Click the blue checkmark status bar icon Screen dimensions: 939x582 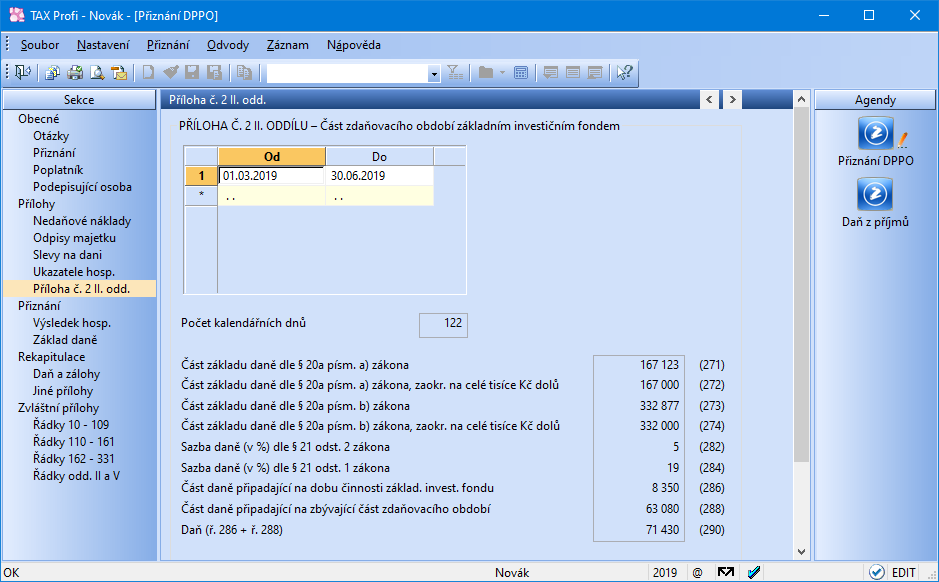[754, 572]
